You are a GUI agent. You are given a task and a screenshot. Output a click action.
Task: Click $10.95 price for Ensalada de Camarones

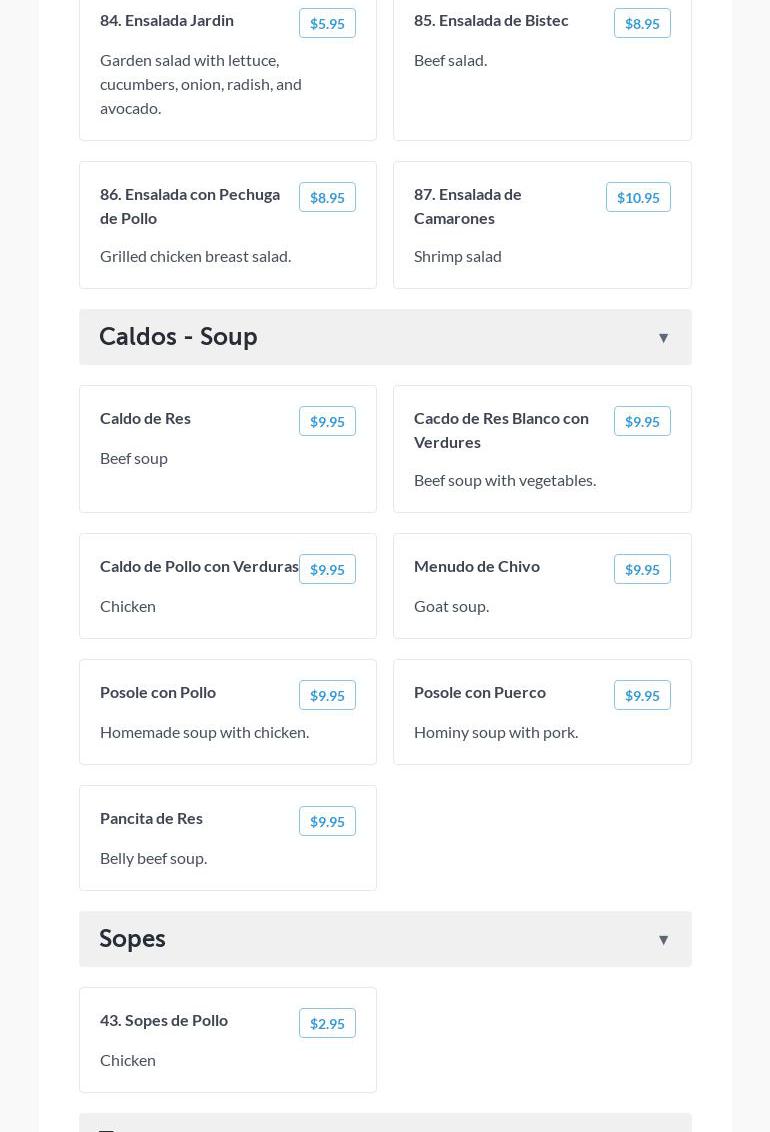[638, 197]
